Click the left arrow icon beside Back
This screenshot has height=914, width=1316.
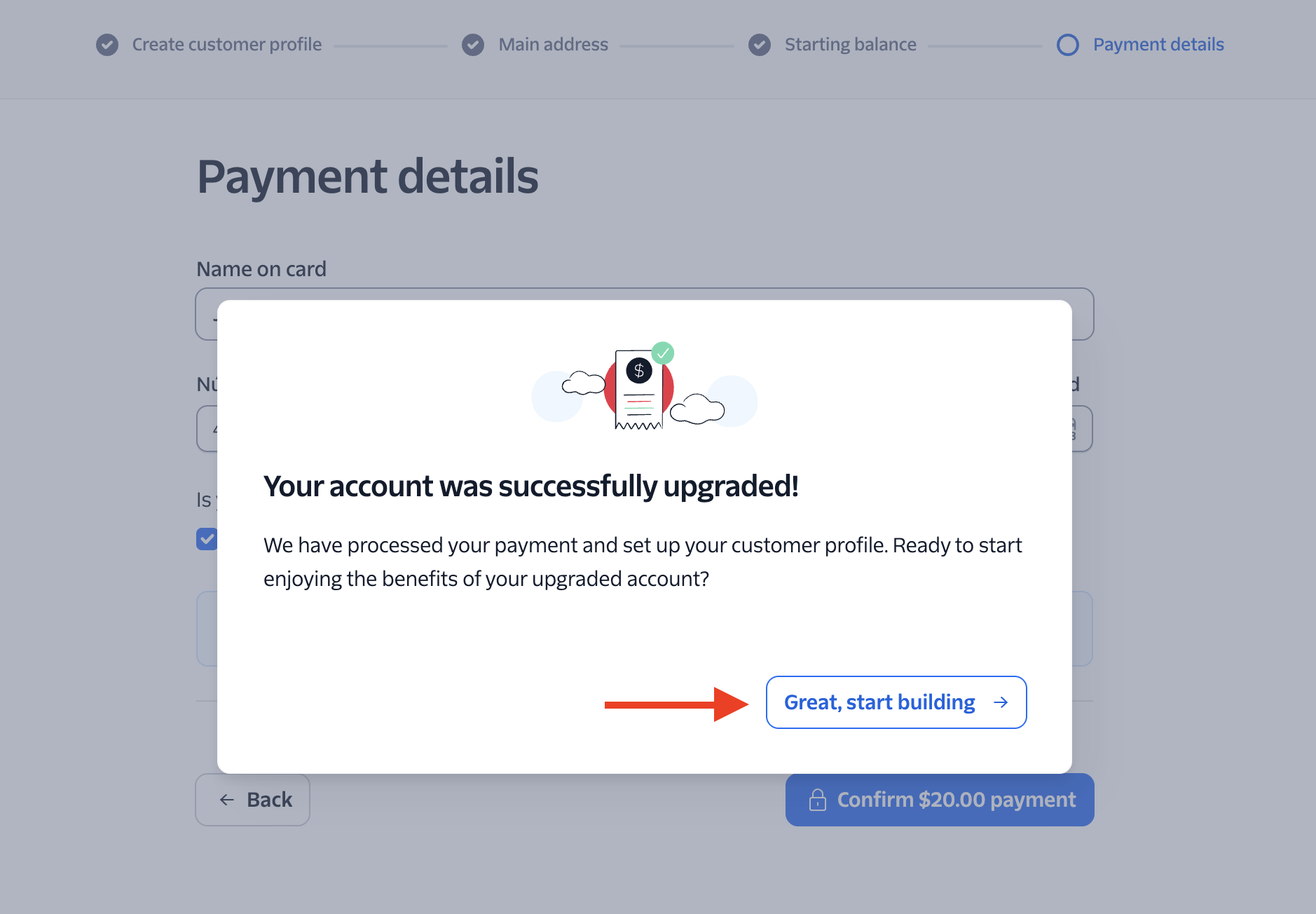tap(227, 800)
